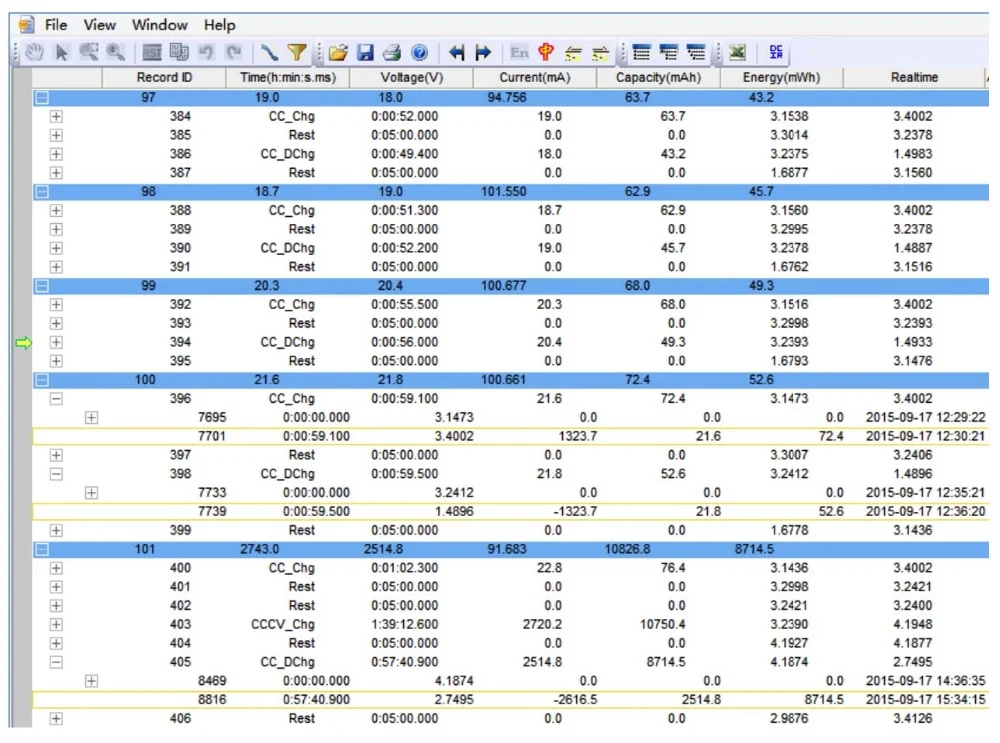The image size is (1000, 743).
Task: Pick the plain magnifier zoom tool
Action: [x=115, y=52]
